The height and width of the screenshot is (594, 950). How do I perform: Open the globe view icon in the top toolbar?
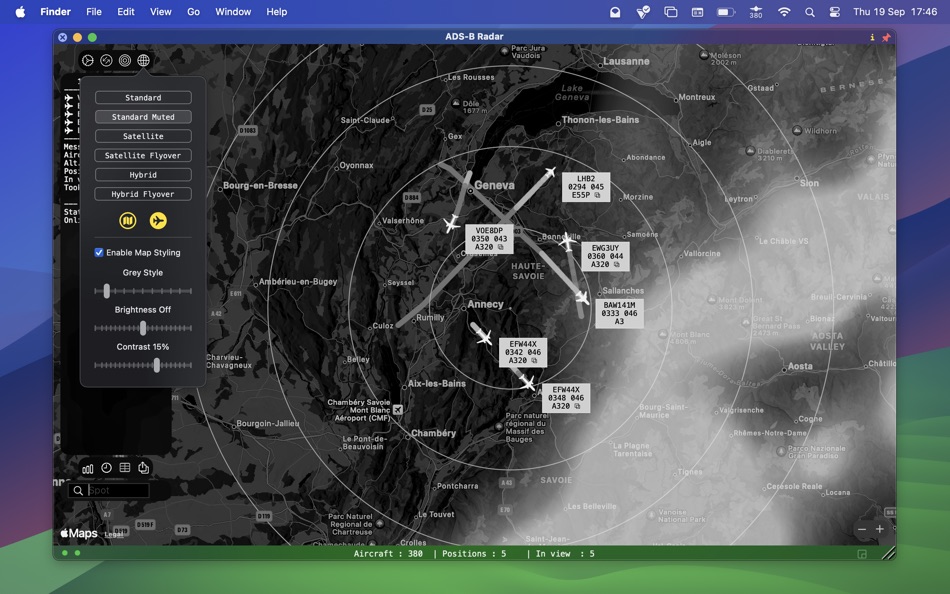click(x=142, y=59)
